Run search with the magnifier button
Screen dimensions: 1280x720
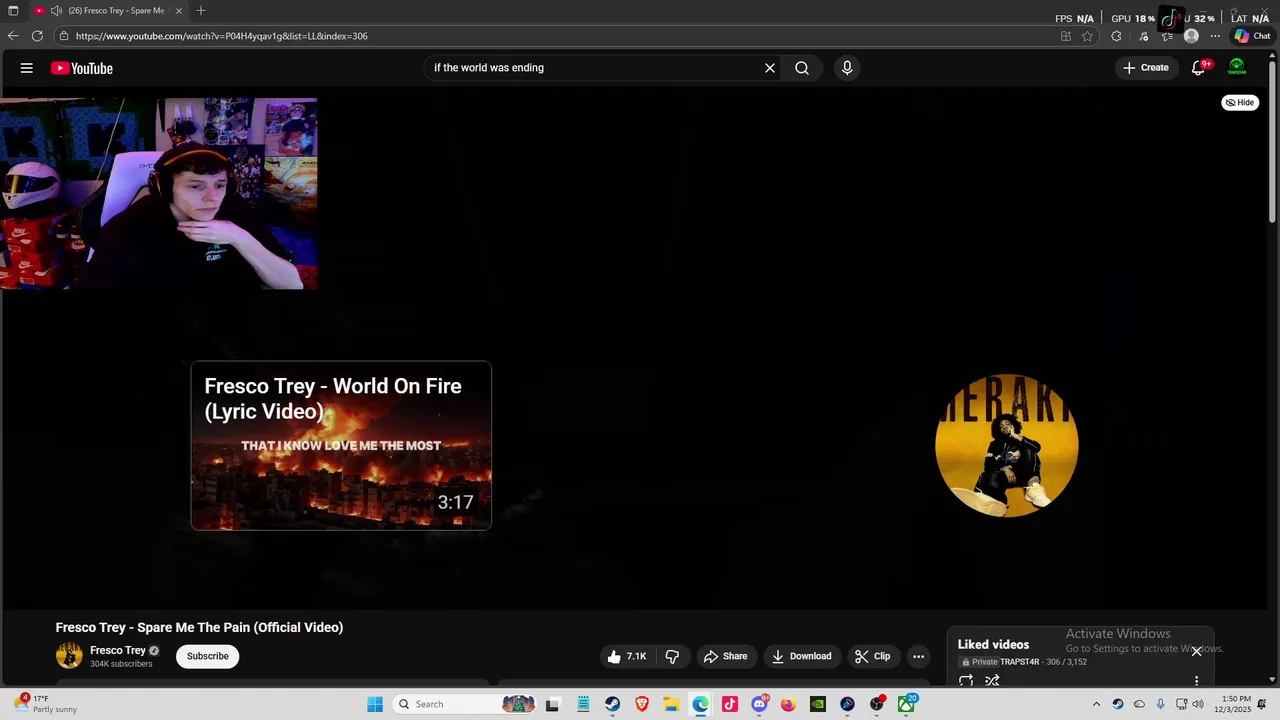pos(802,68)
